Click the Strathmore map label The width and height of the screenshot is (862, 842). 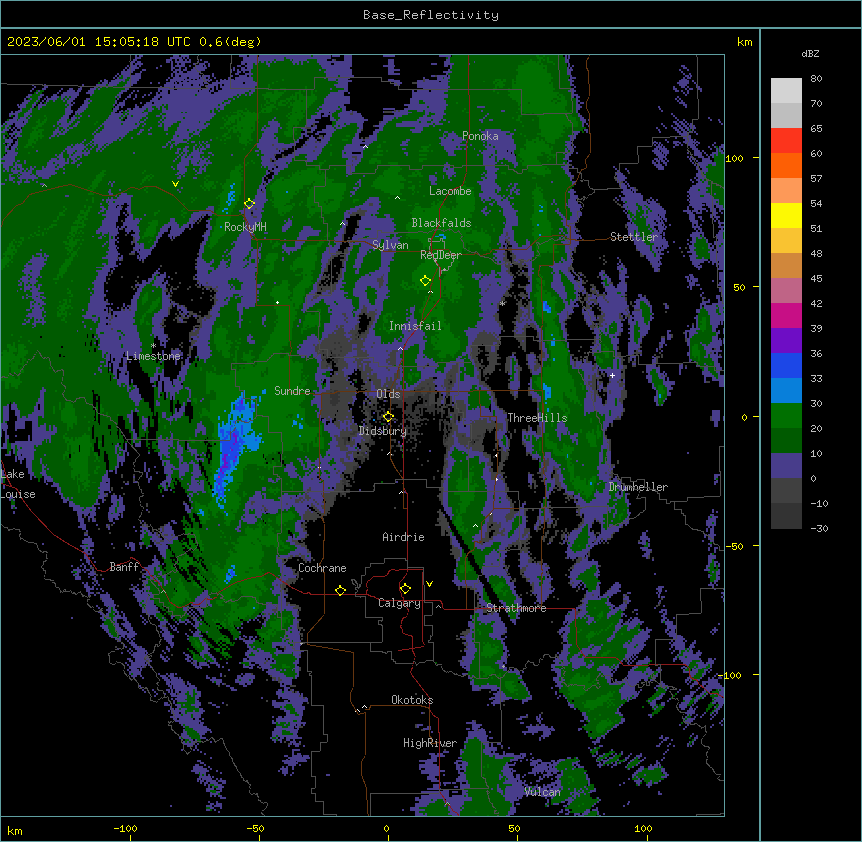pos(516,608)
